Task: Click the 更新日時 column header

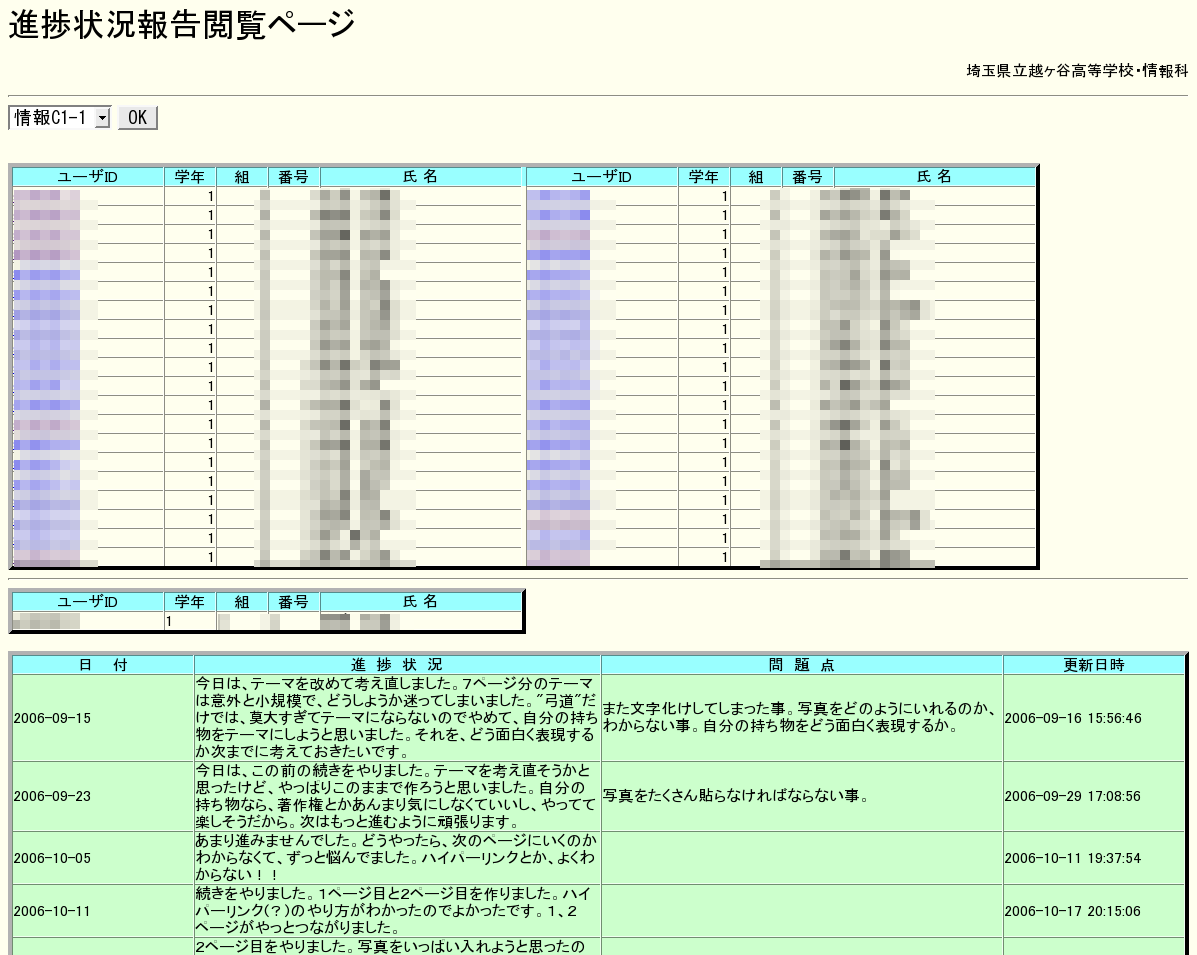Action: pos(1093,665)
